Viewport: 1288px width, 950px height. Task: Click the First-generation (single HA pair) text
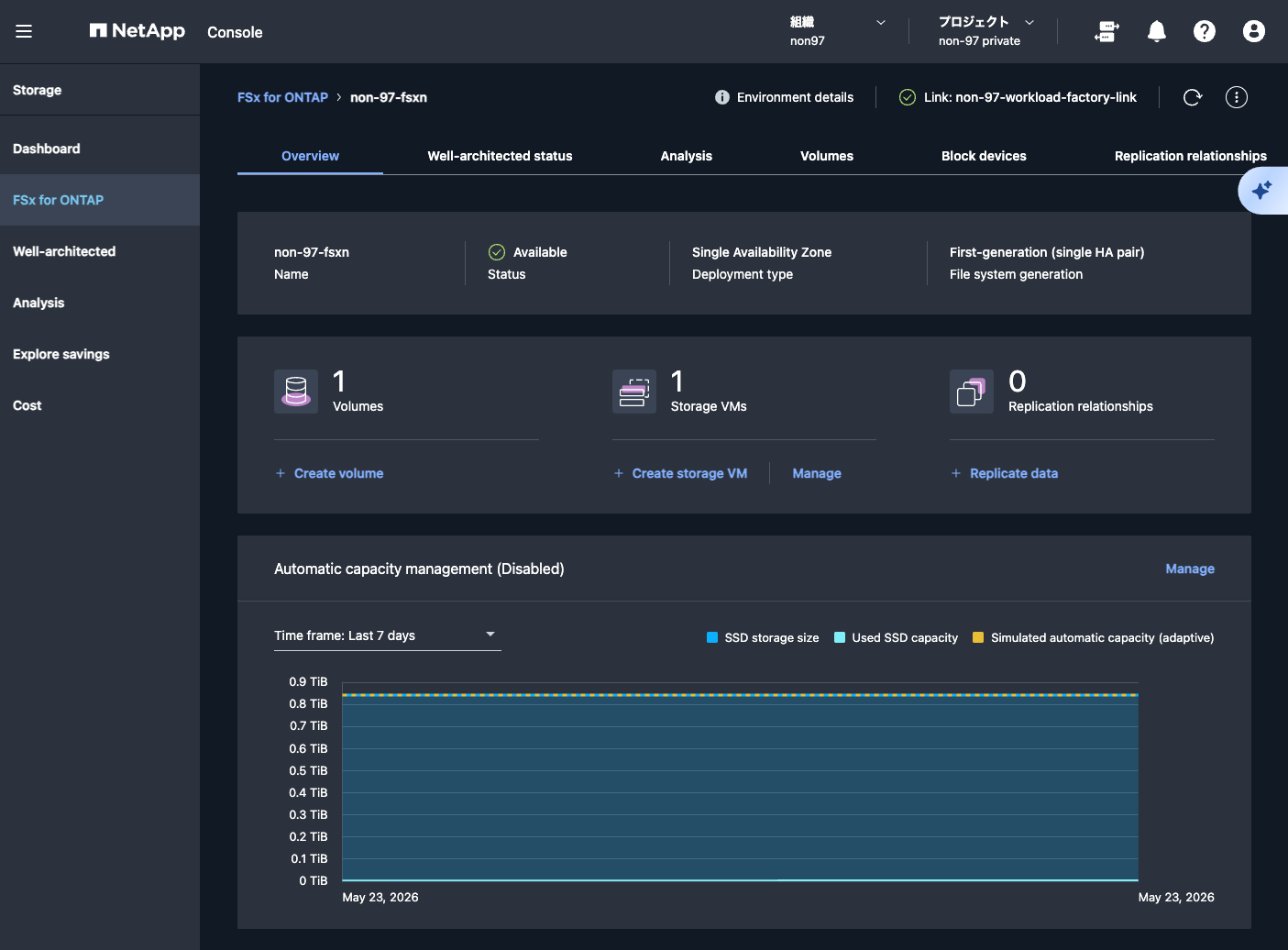pos(1047,252)
